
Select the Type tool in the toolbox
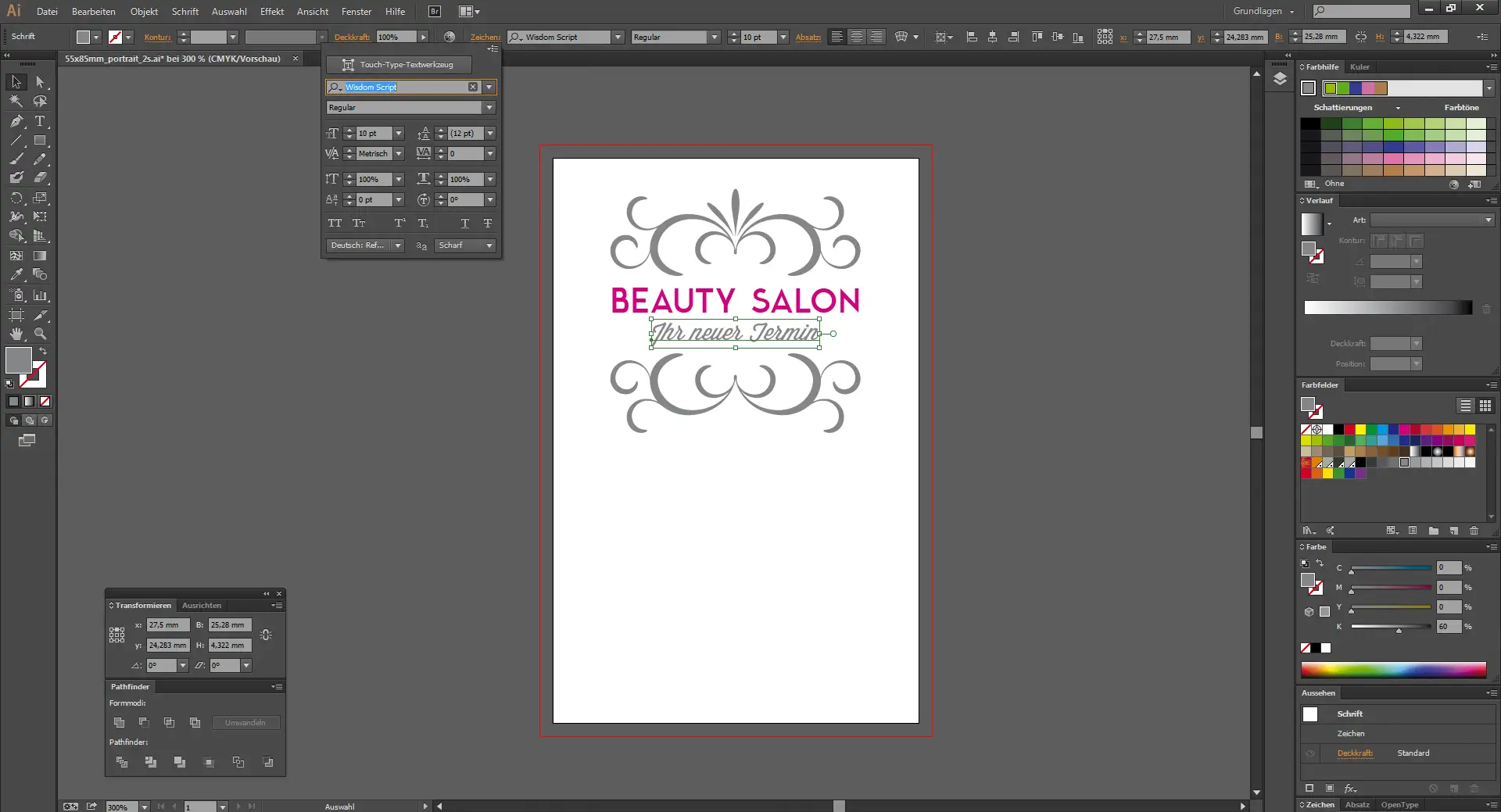click(40, 121)
